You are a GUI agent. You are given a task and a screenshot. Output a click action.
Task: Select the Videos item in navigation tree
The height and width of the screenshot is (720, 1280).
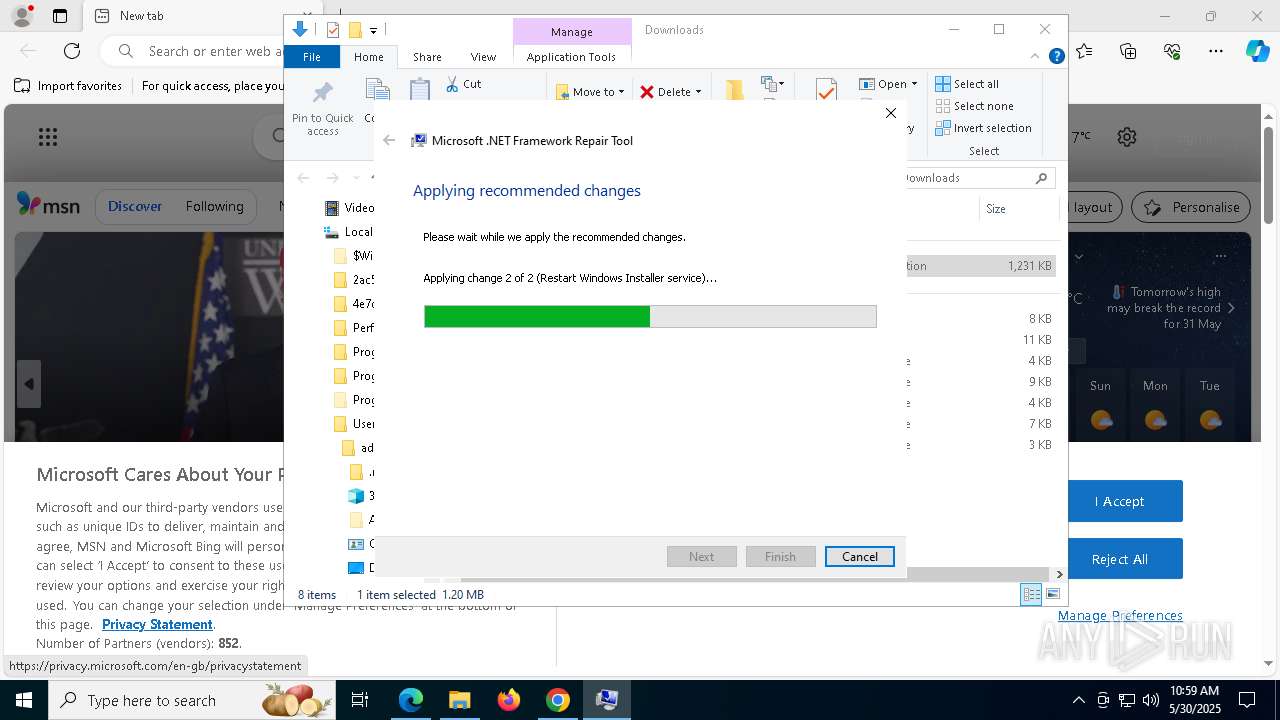[x=349, y=208]
